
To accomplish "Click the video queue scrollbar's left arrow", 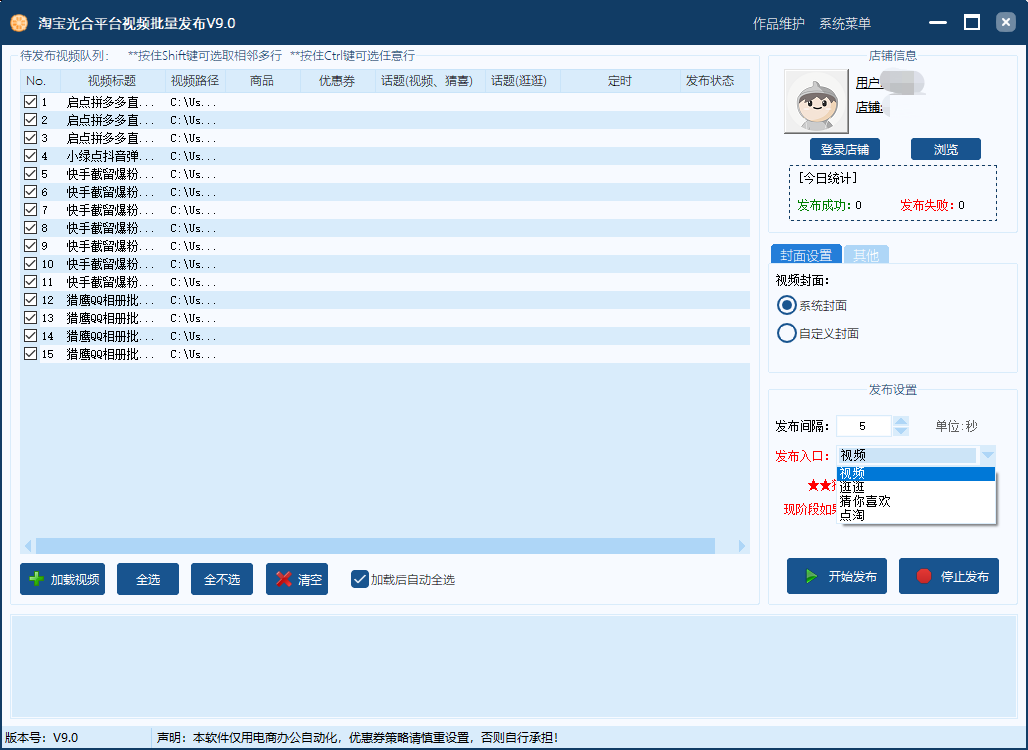I will [x=28, y=545].
